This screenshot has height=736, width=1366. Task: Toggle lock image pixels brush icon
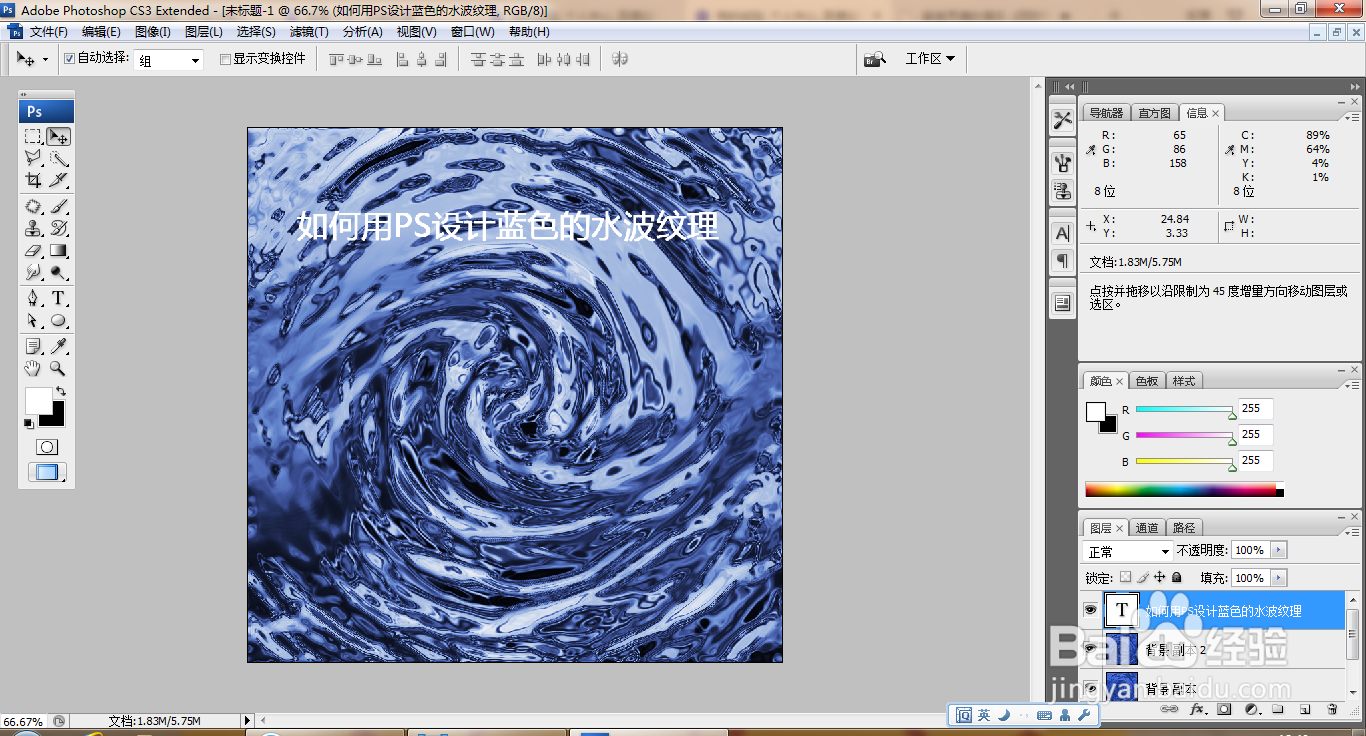1143,577
